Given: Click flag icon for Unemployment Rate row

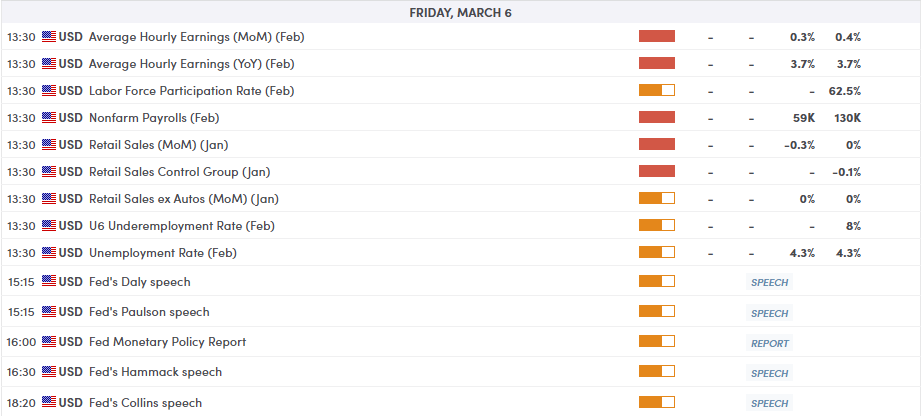Looking at the screenshot, I should tap(48, 253).
